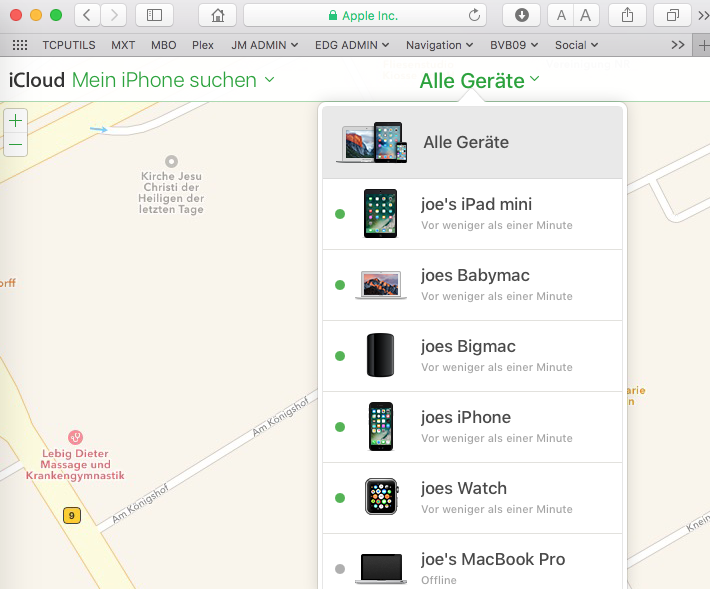Toggle the Safari sidebar button

pos(154,15)
